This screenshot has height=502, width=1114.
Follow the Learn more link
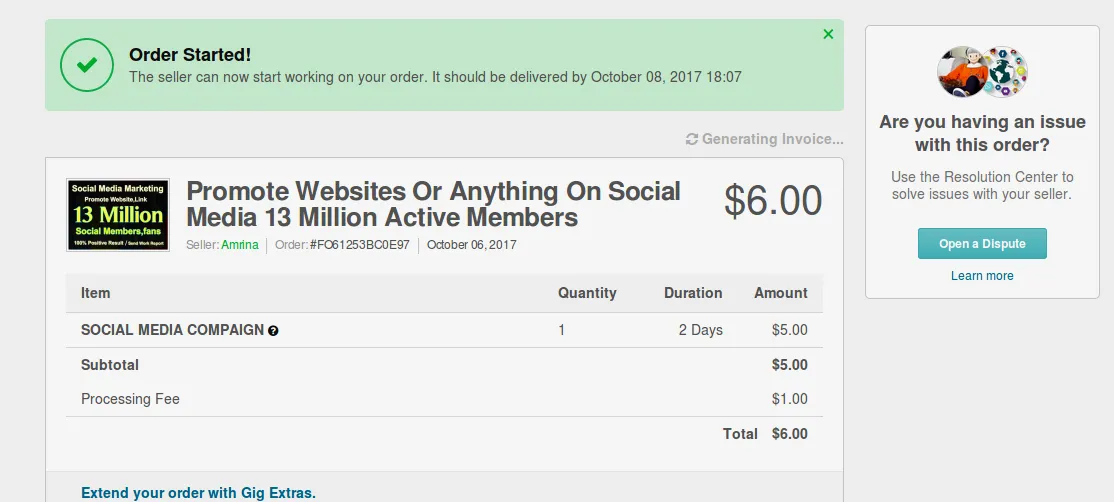982,275
